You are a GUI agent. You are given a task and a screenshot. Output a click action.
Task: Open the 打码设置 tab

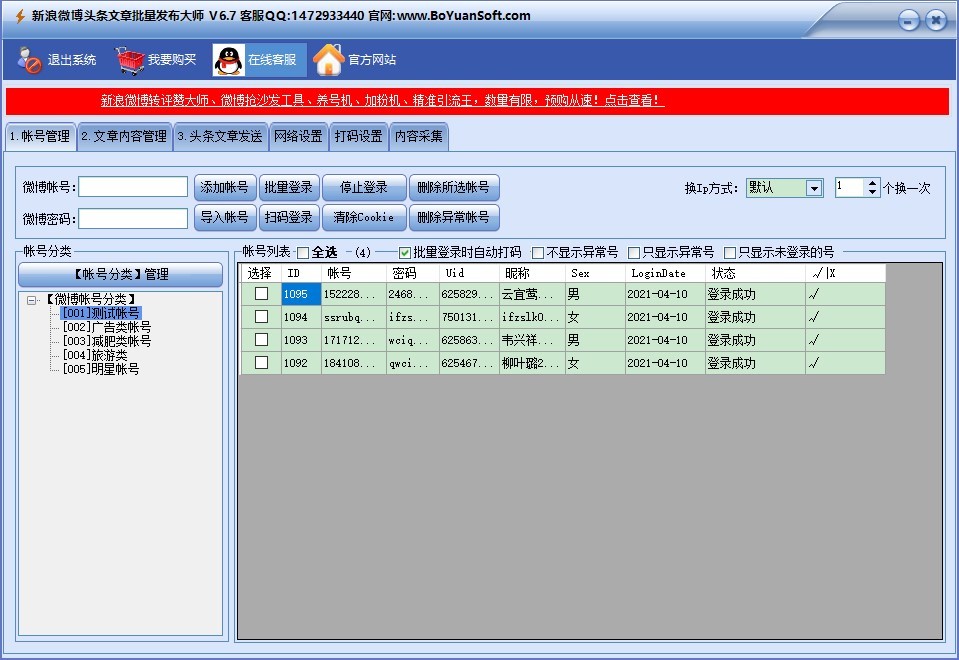[x=358, y=136]
